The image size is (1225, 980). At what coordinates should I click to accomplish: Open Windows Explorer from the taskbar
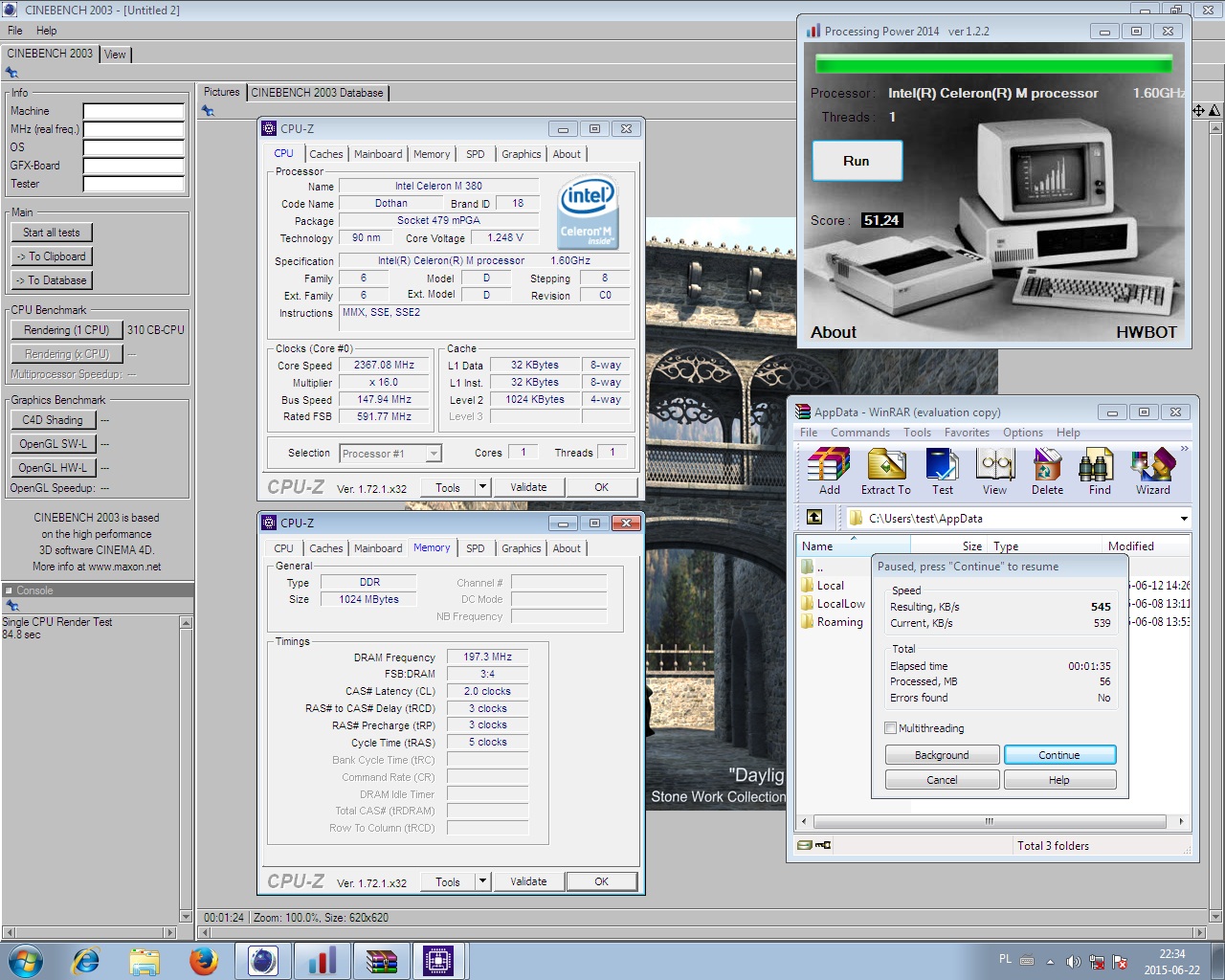pyautogui.click(x=145, y=961)
